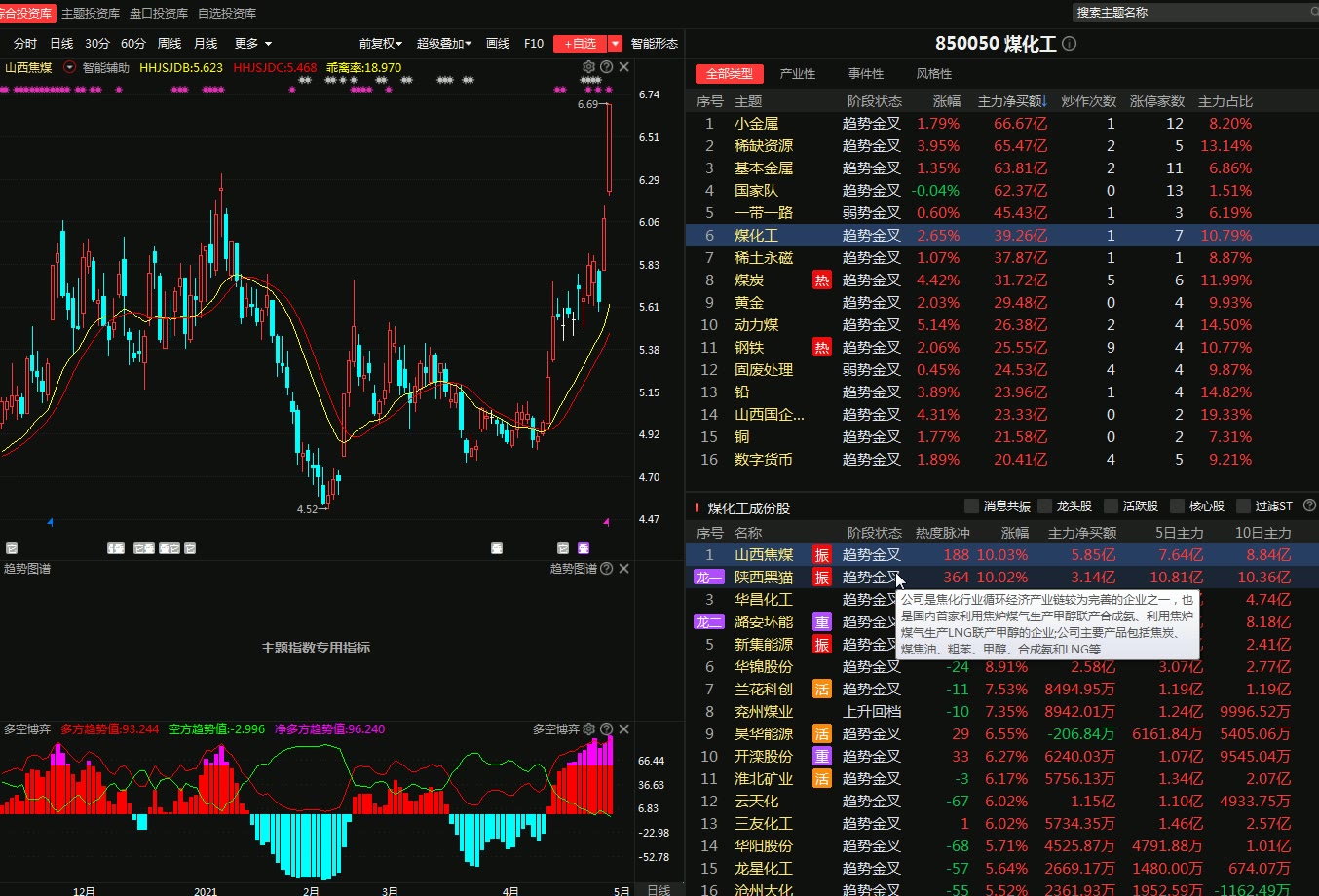1319x896 pixels.
Task: Open F10 company info
Action: pyautogui.click(x=534, y=44)
